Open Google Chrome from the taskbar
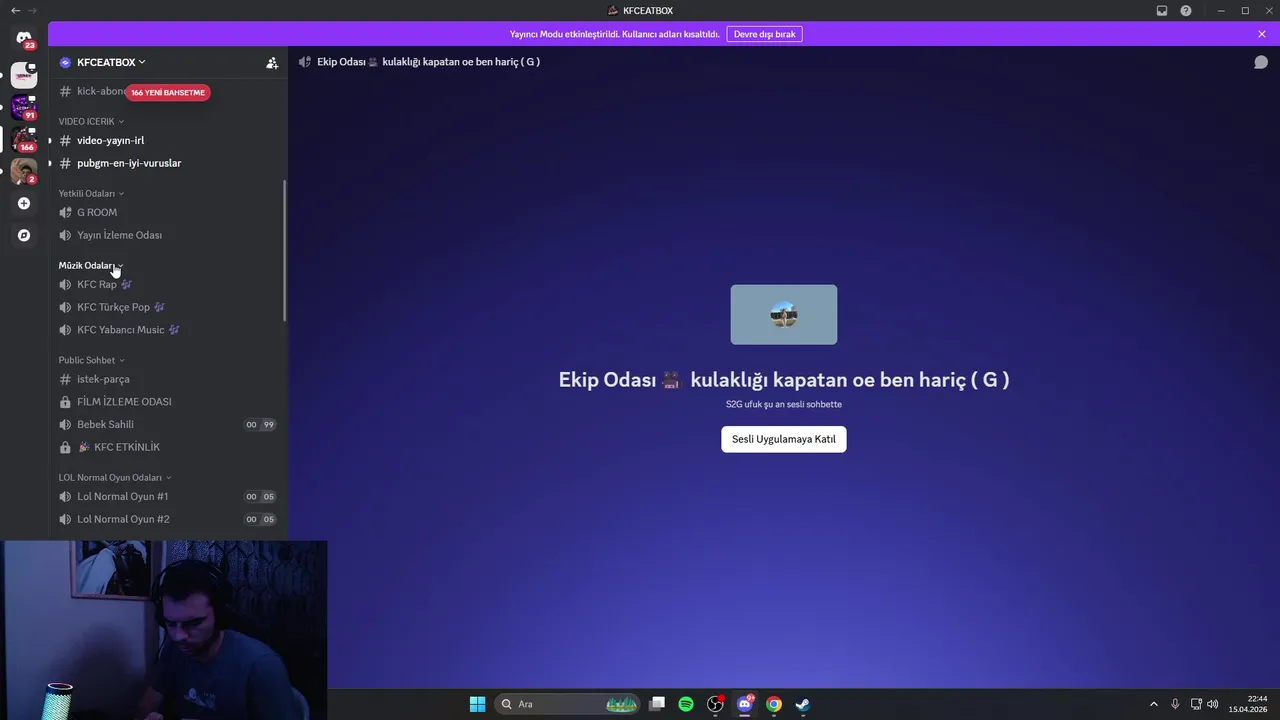Screen dimensions: 1280x720 click(773, 704)
